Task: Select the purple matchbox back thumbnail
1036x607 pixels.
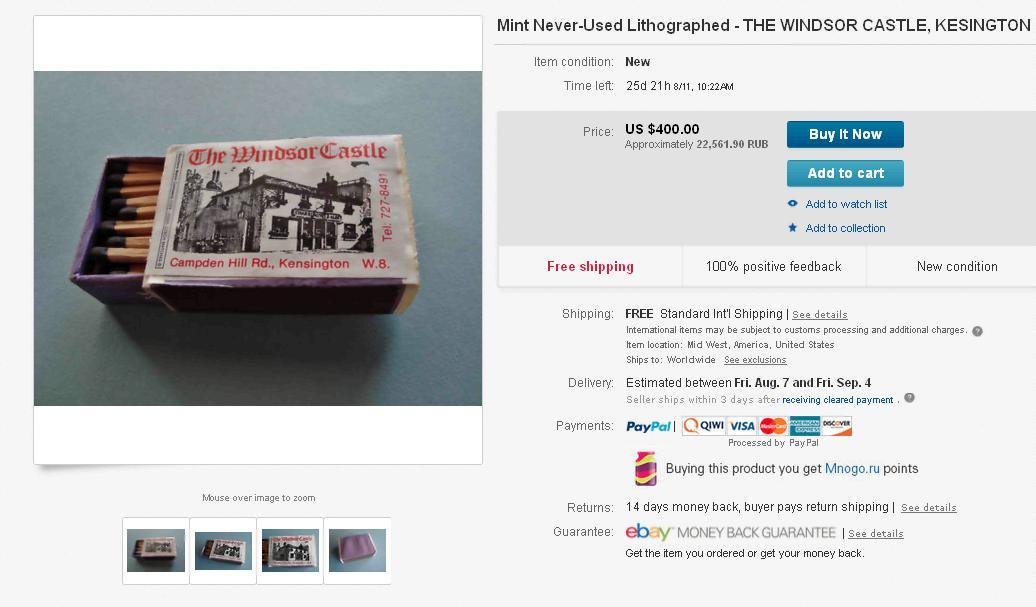Action: coord(357,550)
